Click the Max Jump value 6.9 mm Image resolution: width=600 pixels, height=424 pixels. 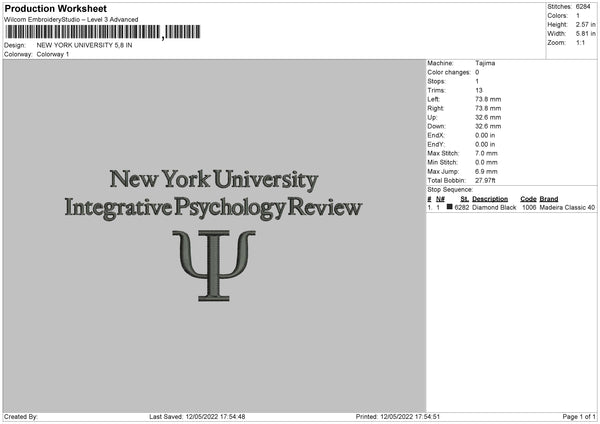pos(486,171)
